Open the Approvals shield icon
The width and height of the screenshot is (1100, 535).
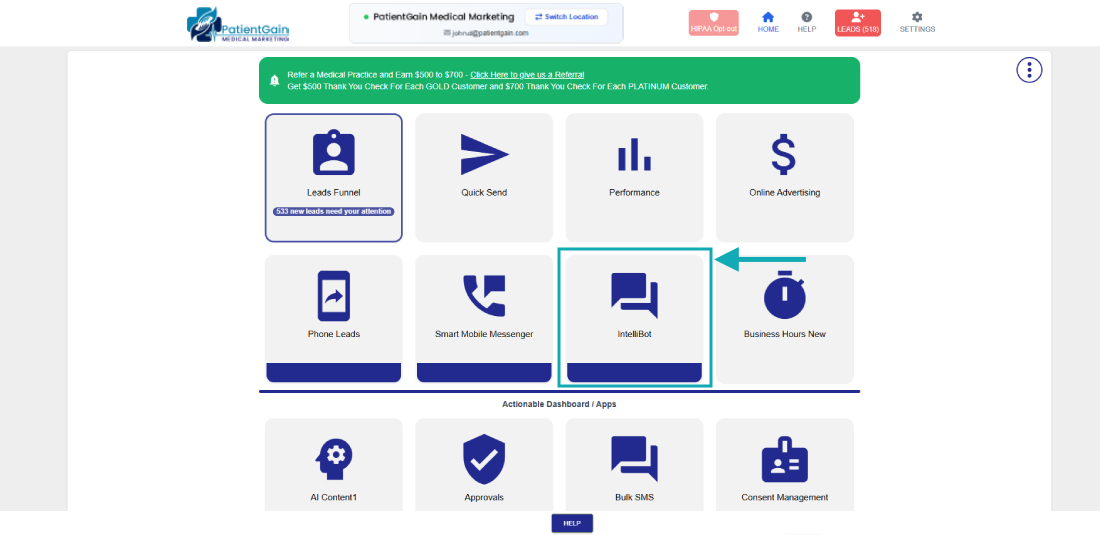point(484,459)
